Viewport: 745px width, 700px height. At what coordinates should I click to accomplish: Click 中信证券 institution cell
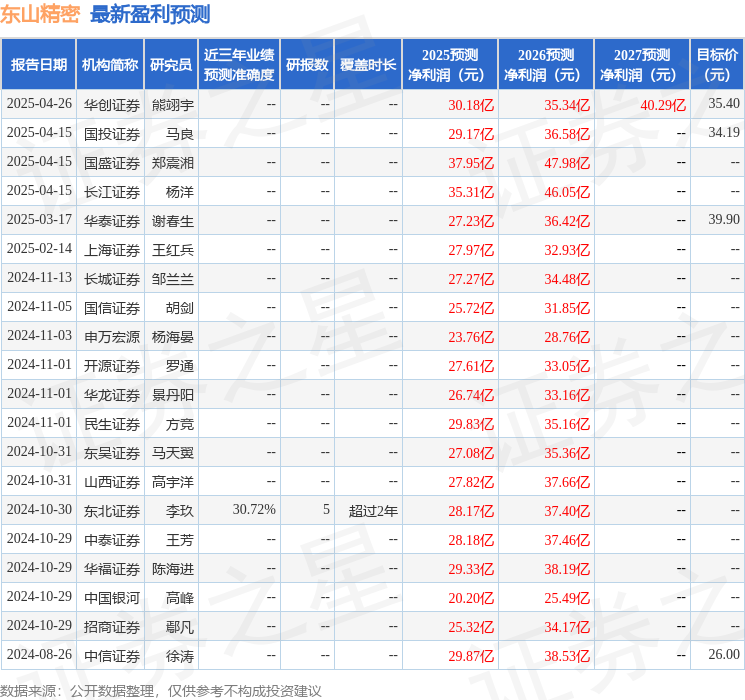(112, 656)
